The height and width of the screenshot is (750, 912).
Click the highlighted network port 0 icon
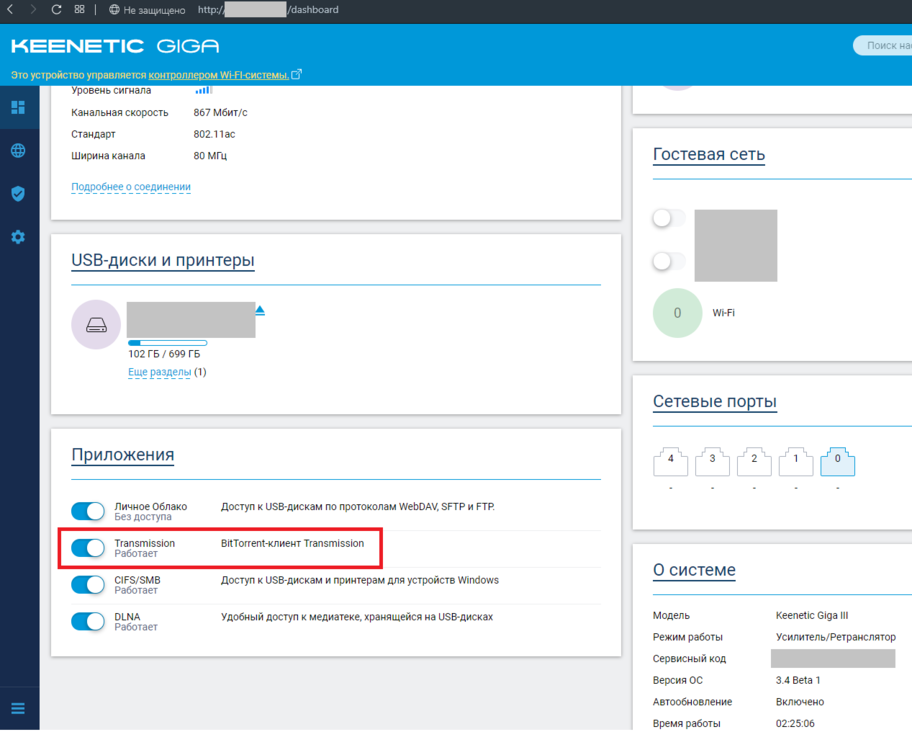838,462
